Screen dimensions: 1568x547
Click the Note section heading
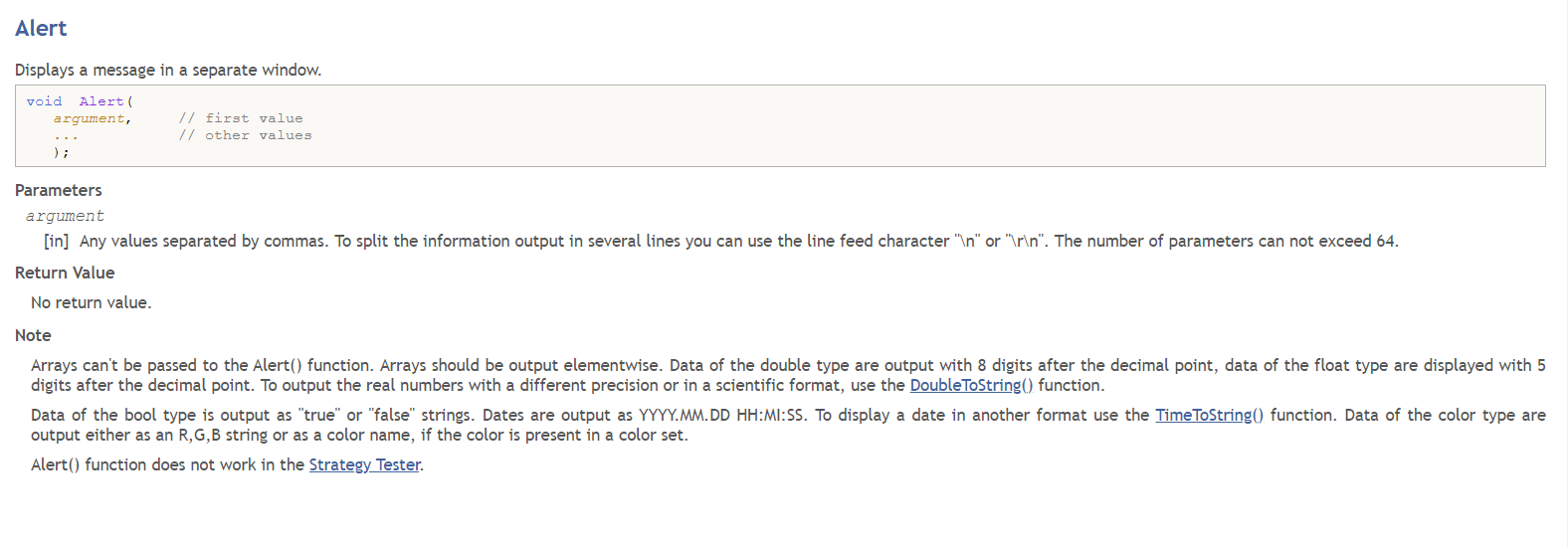[33, 336]
